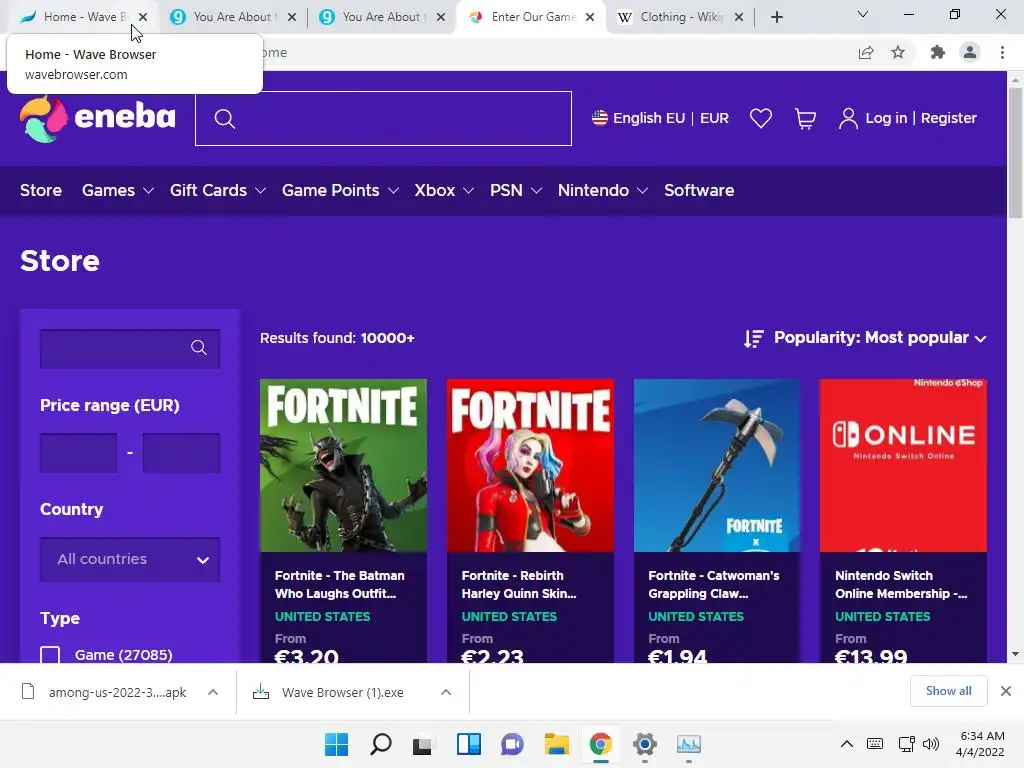Viewport: 1024px width, 768px height.
Task: Open among-us-2022 apk download
Action: 117,692
